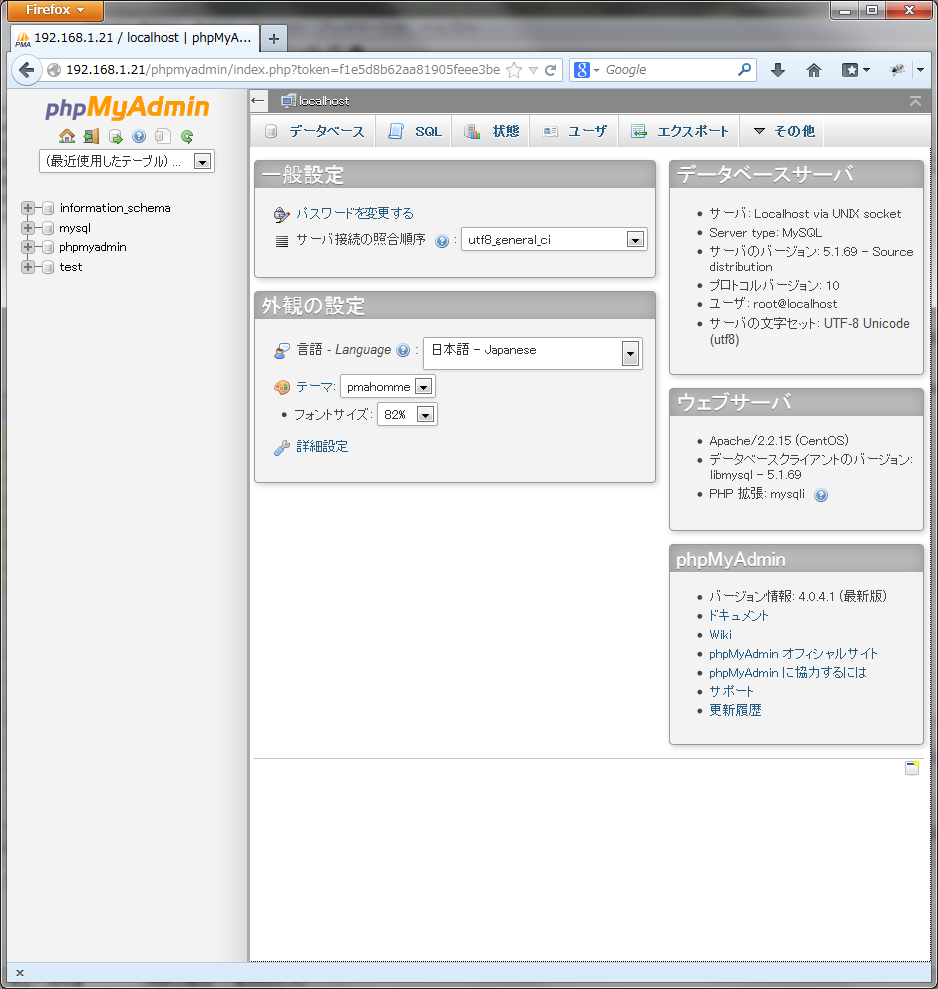Click the add-on icon in Firefox toolbar
Viewport: 938px width, 989px height.
(897, 70)
